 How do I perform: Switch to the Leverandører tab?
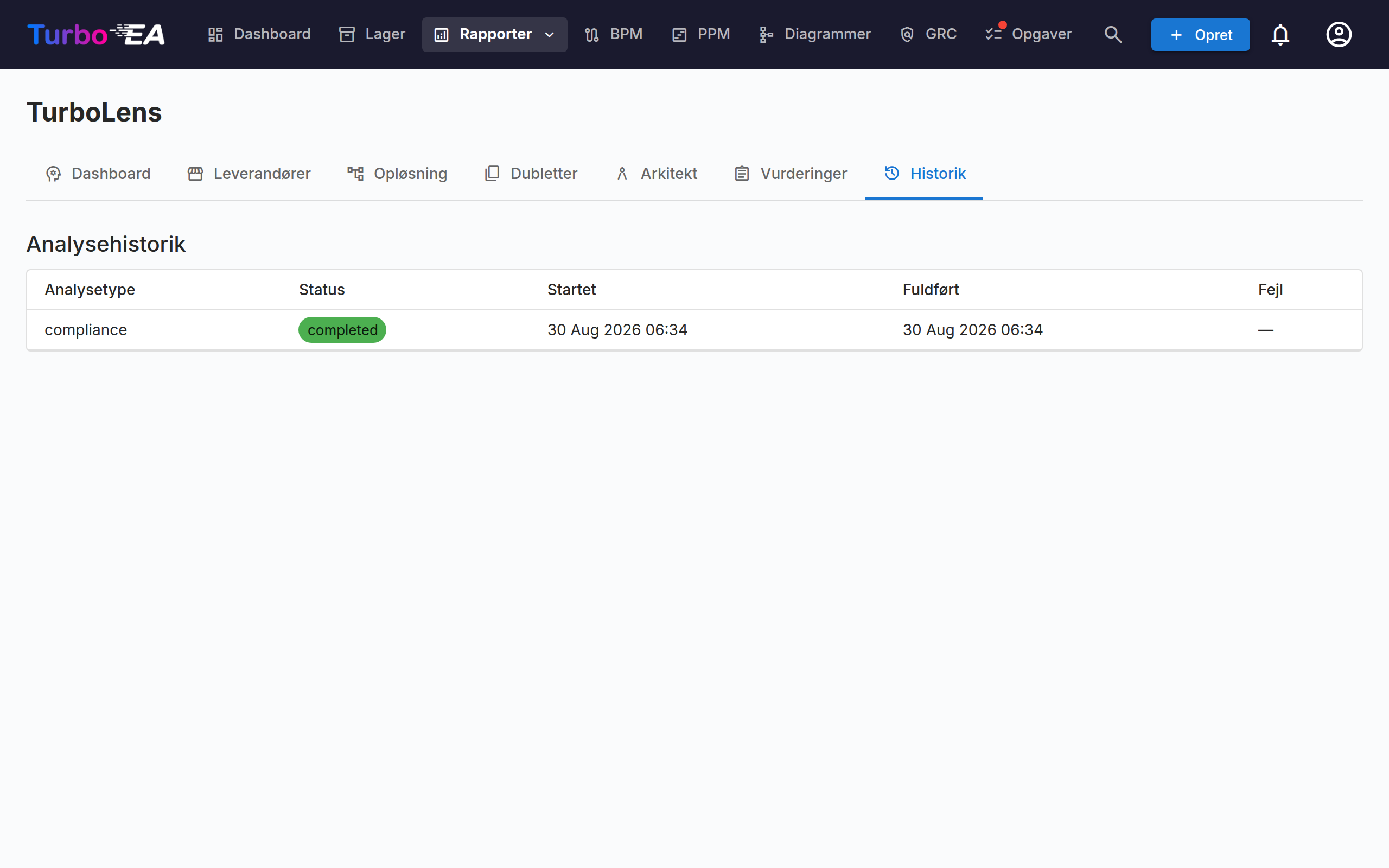[249, 174]
